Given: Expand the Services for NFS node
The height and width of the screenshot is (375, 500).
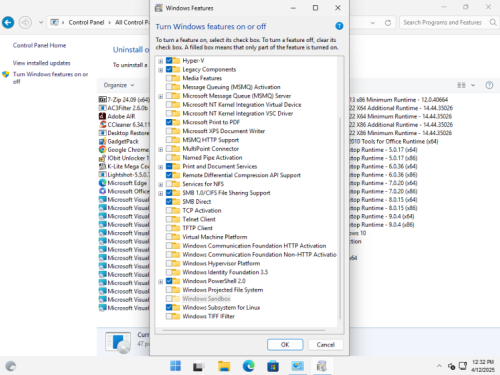Looking at the screenshot, I should pyautogui.click(x=161, y=184).
